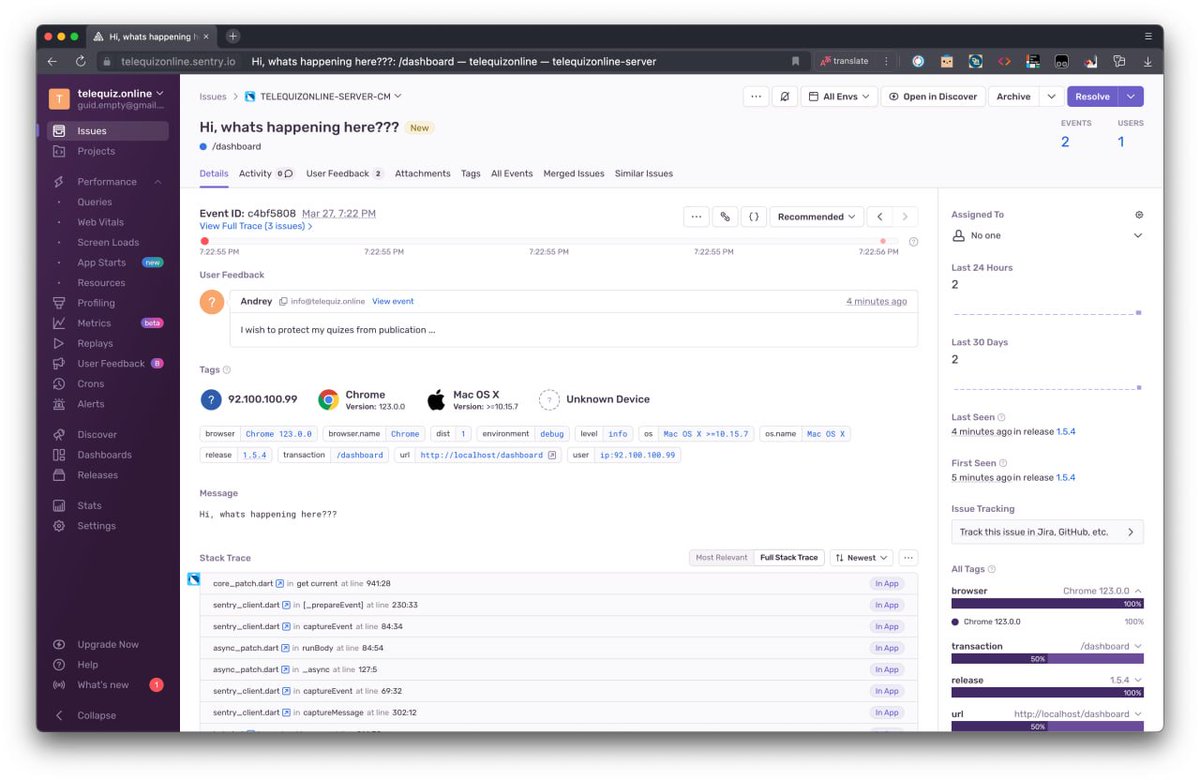The image size is (1200, 780).
Task: Click Track this issue in Jira, GitHub
Action: (1047, 532)
